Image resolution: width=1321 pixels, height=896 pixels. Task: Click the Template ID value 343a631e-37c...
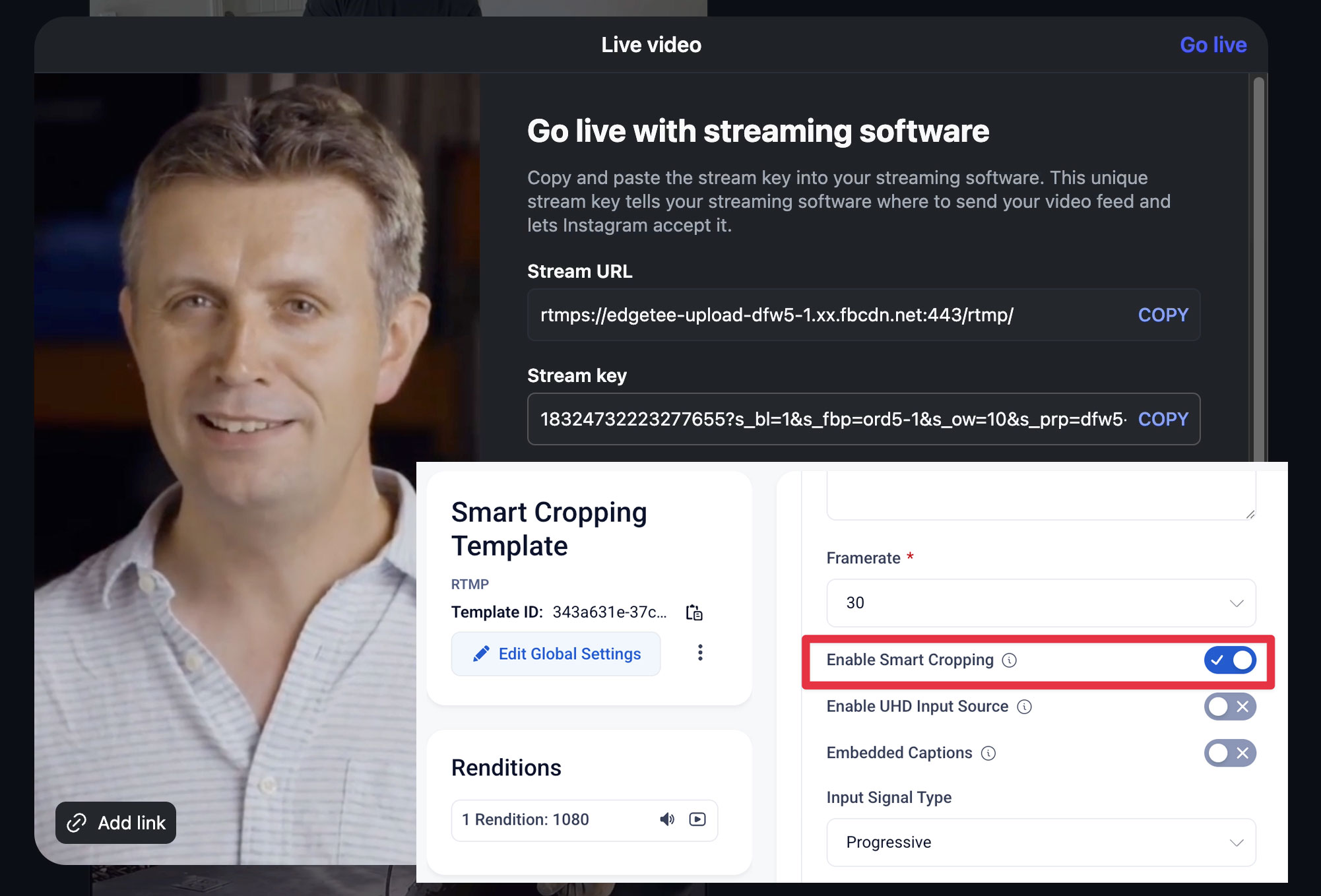[x=610, y=612]
